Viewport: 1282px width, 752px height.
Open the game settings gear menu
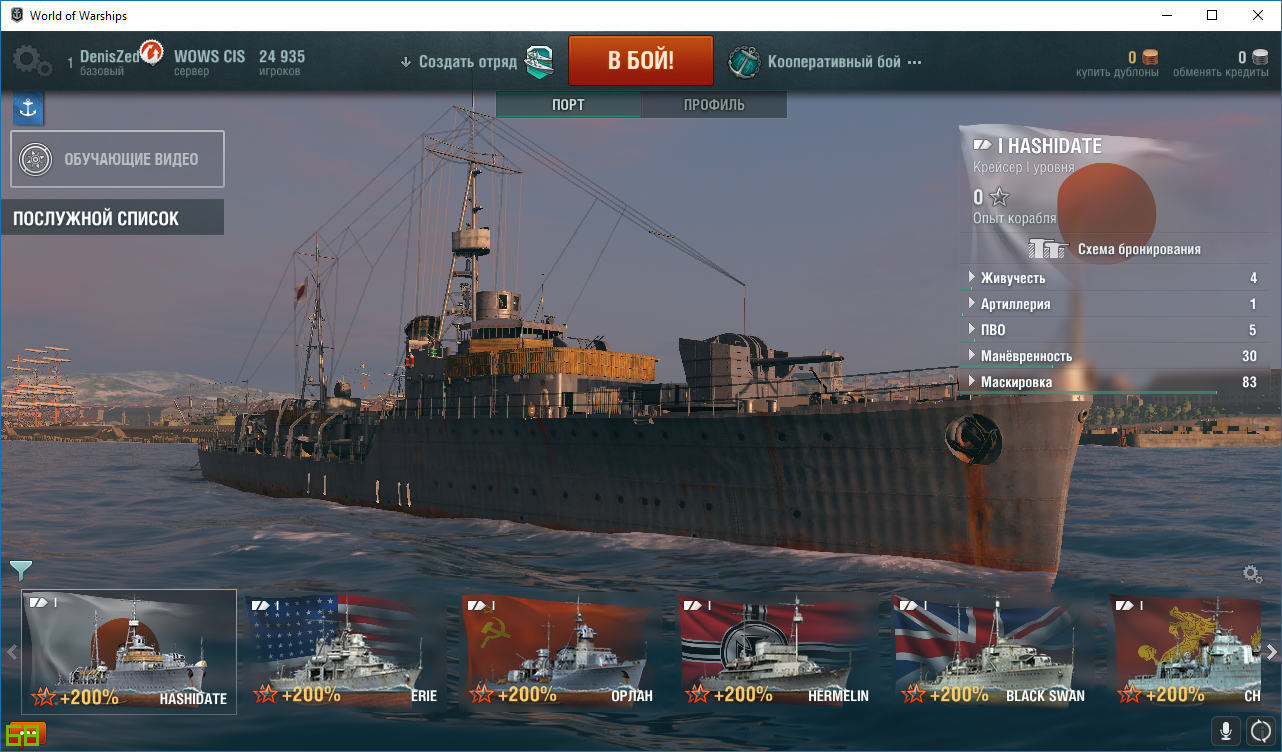point(32,61)
